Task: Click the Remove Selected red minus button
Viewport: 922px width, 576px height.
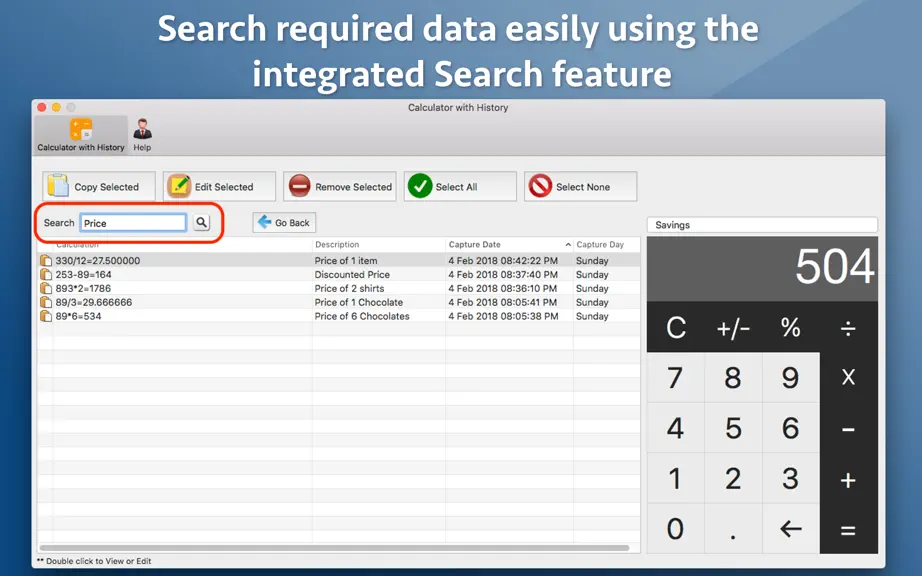Action: point(340,186)
